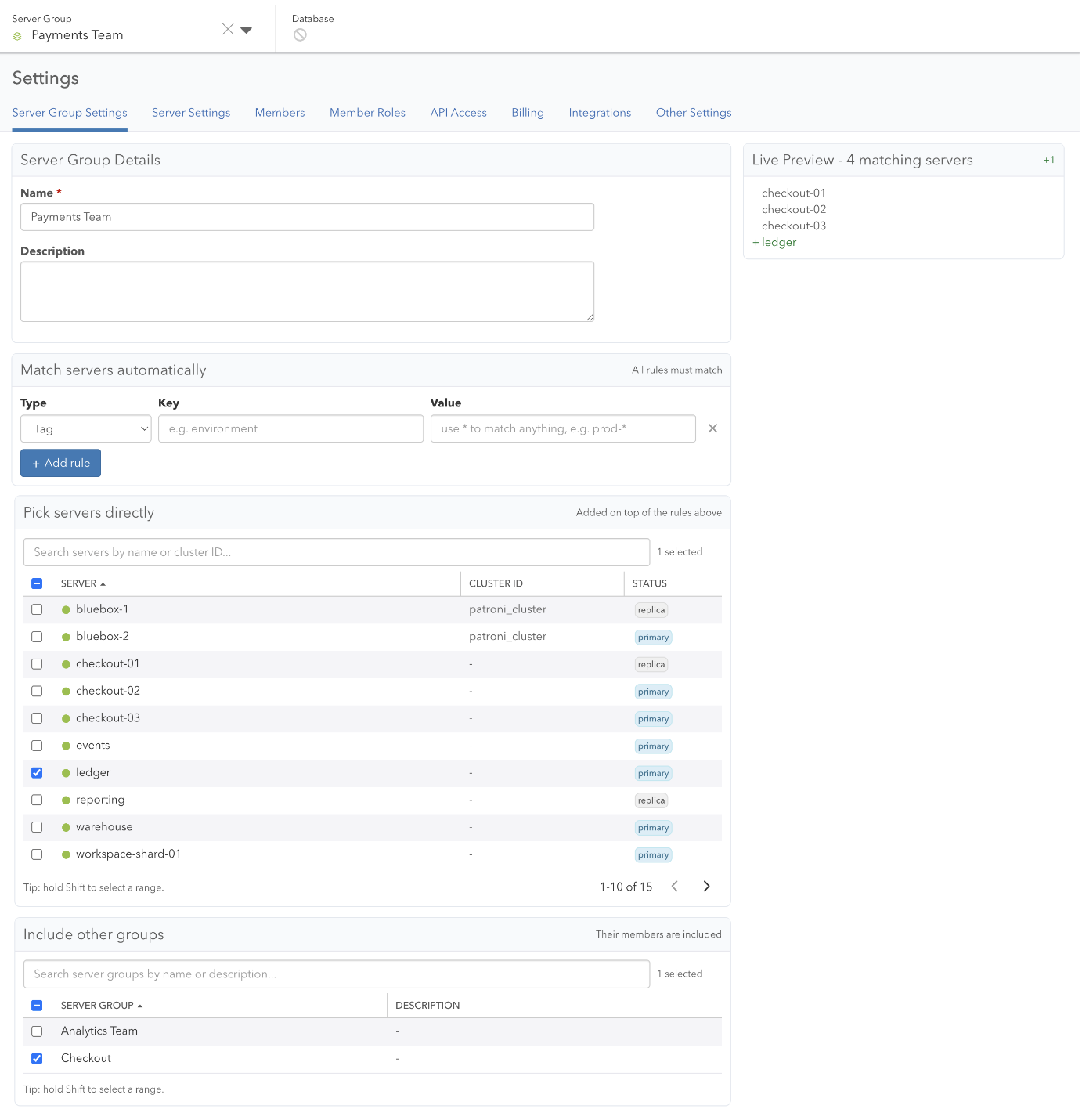
Task: Edit the server group Name field
Action: [307, 217]
